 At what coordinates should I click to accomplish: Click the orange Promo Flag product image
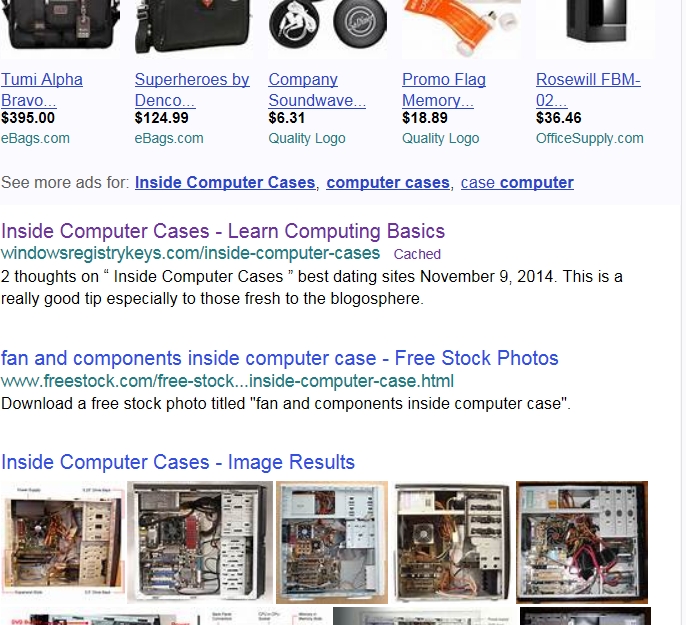[461, 26]
